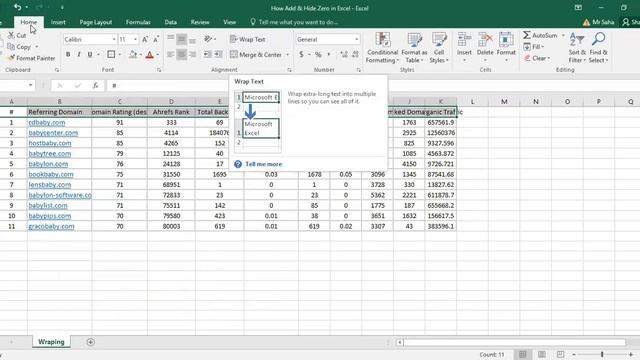Click the Undo icon in the title bar

(18, 7)
